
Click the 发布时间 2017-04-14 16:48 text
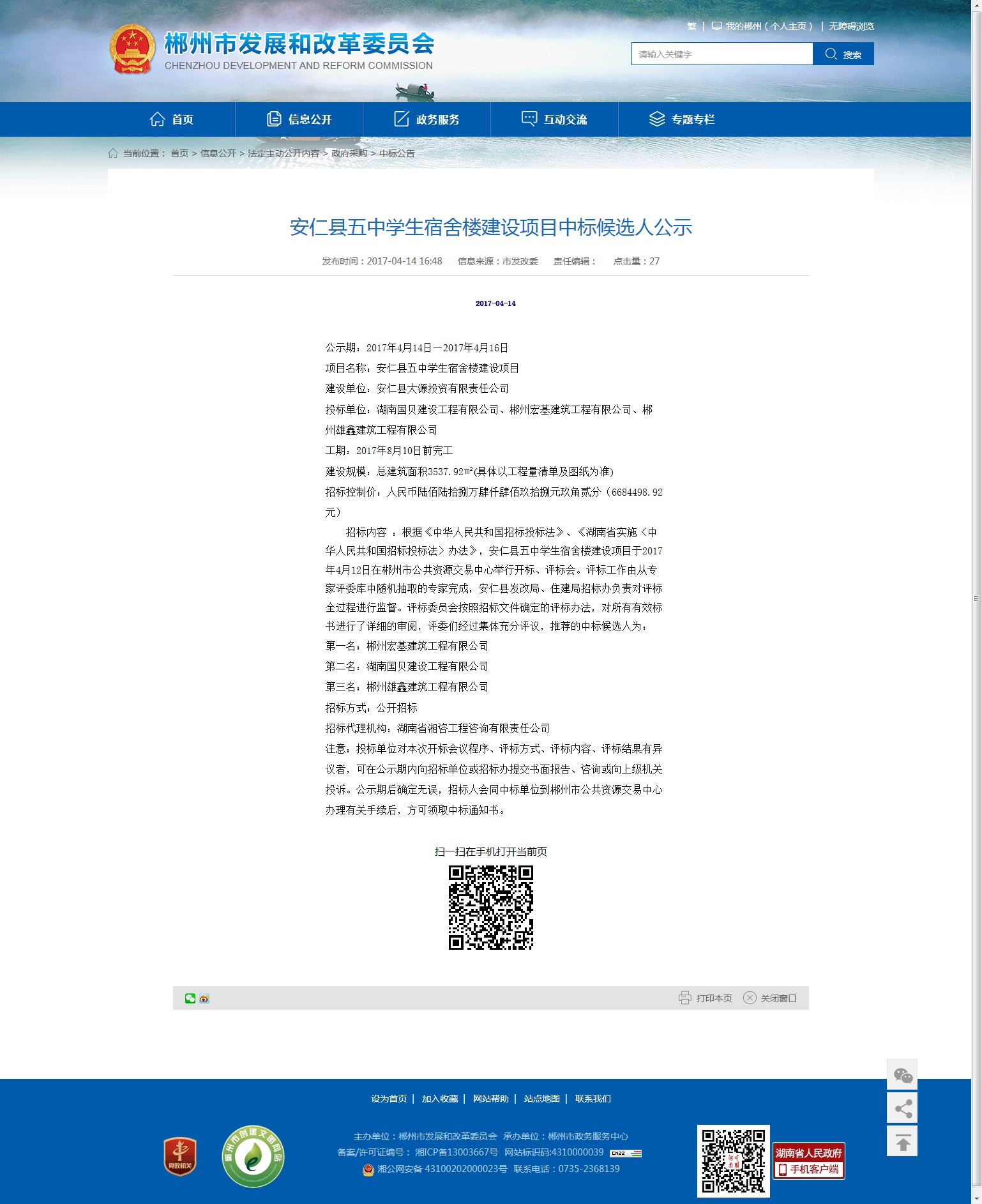pyautogui.click(x=382, y=261)
